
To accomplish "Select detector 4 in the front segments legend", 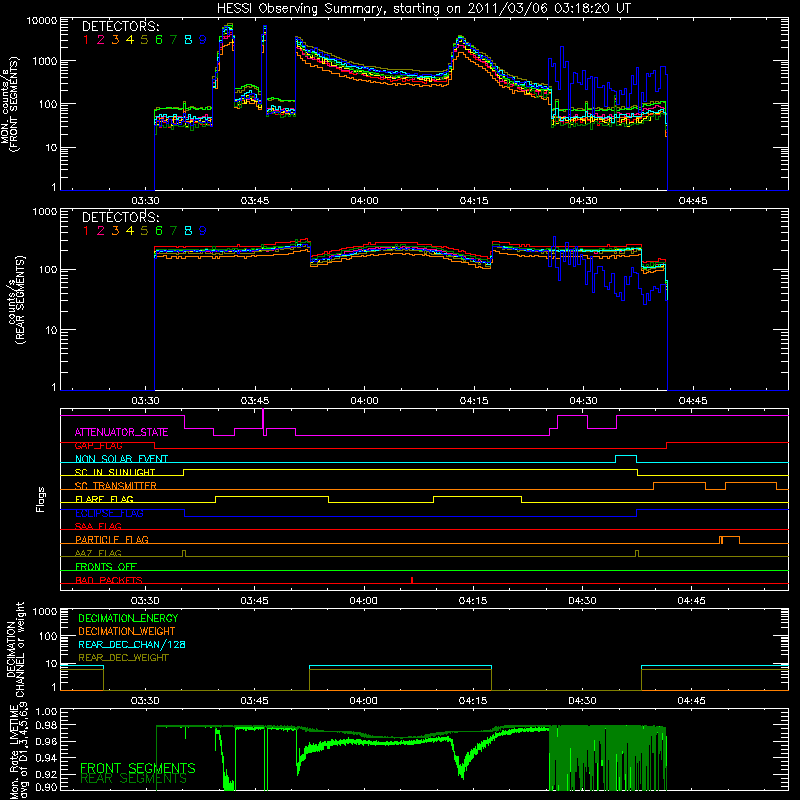I will 130,40.
